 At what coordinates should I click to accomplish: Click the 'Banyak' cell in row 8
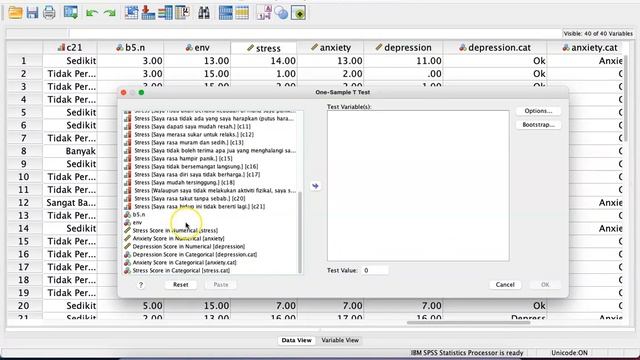point(70,151)
